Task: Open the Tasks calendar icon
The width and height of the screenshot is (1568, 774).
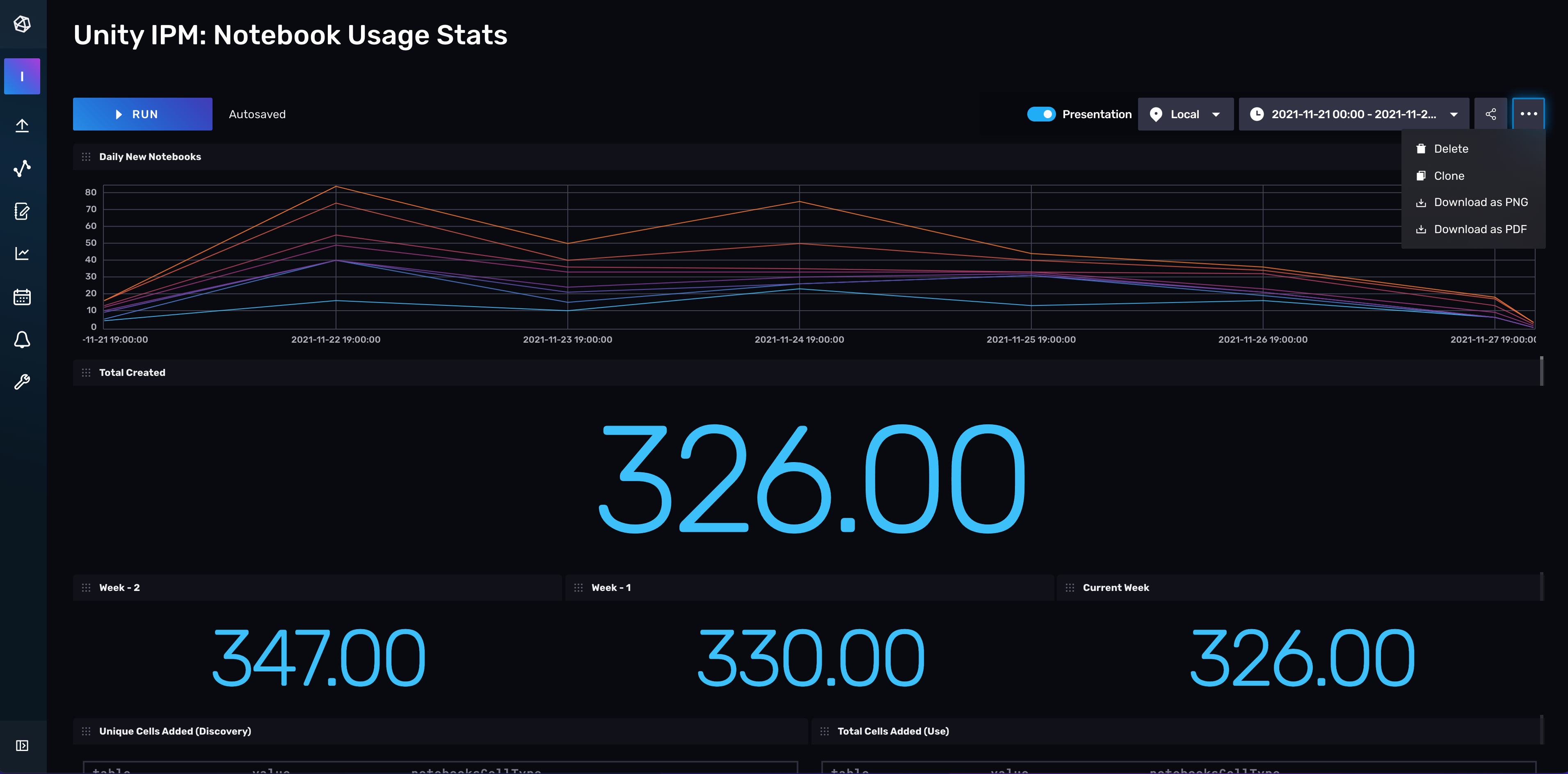Action: point(23,297)
